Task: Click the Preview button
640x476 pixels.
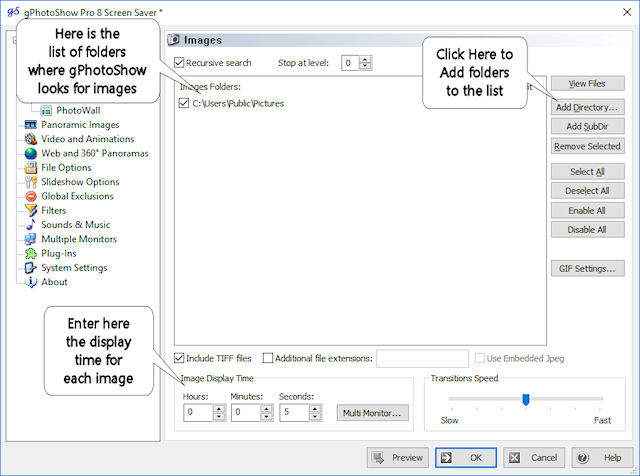Action: 398,458
